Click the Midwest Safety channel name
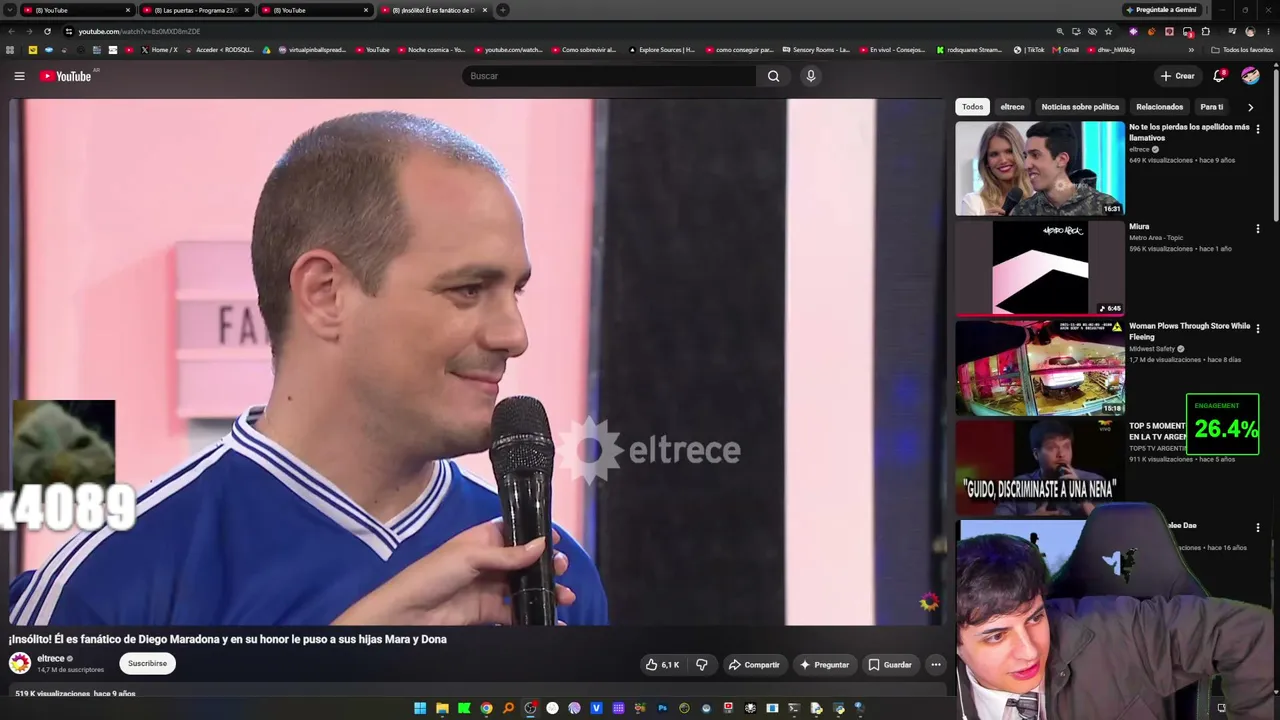 (x=1152, y=349)
